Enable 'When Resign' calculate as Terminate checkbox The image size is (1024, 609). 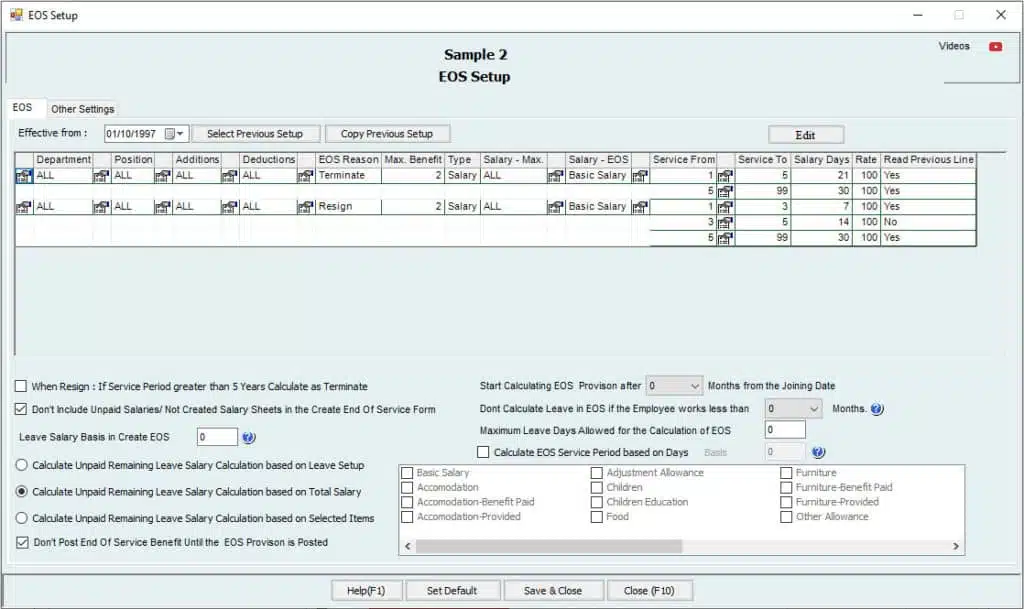click(21, 387)
